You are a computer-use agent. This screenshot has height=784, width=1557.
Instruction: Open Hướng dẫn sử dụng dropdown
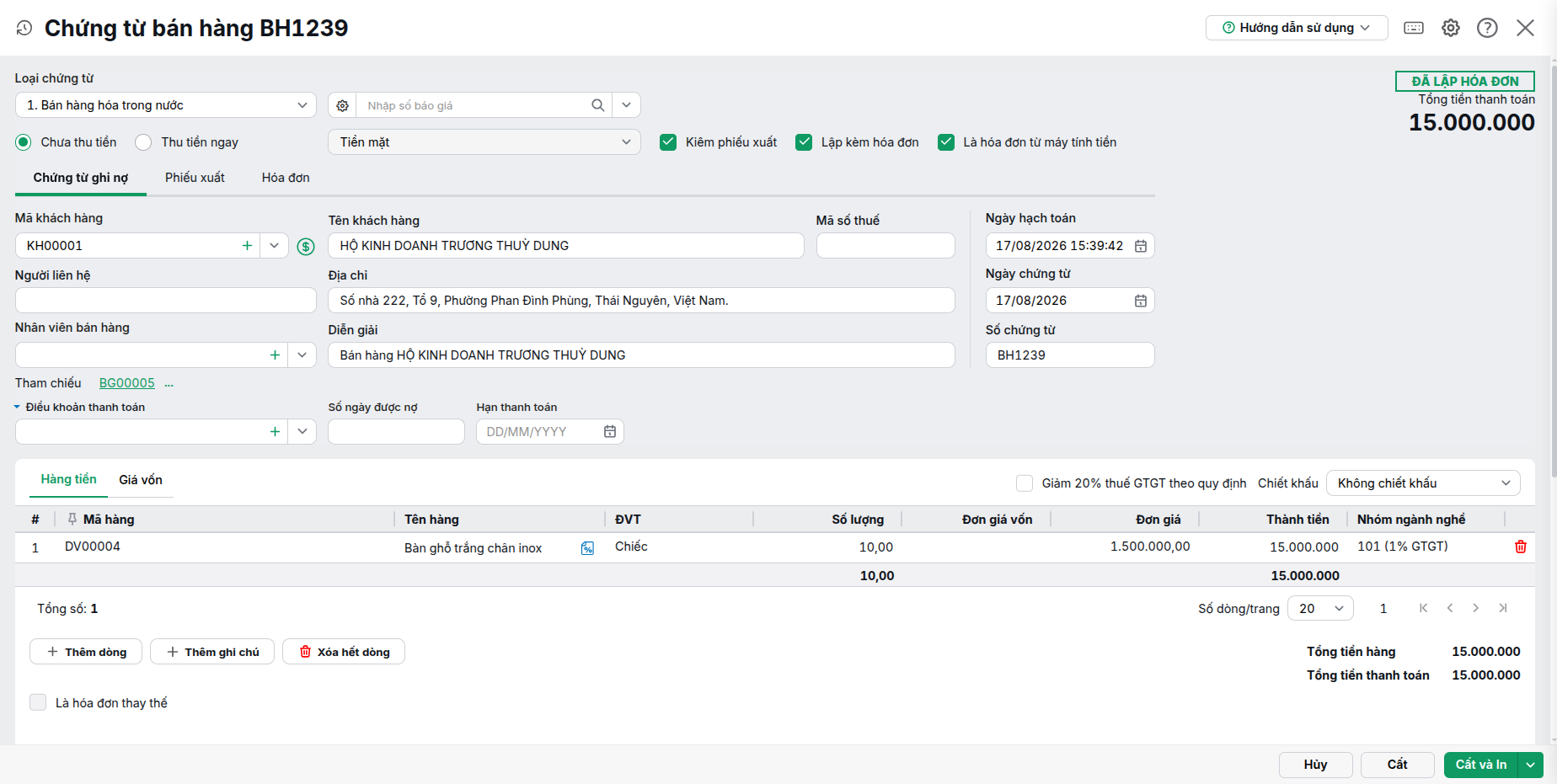(1297, 28)
